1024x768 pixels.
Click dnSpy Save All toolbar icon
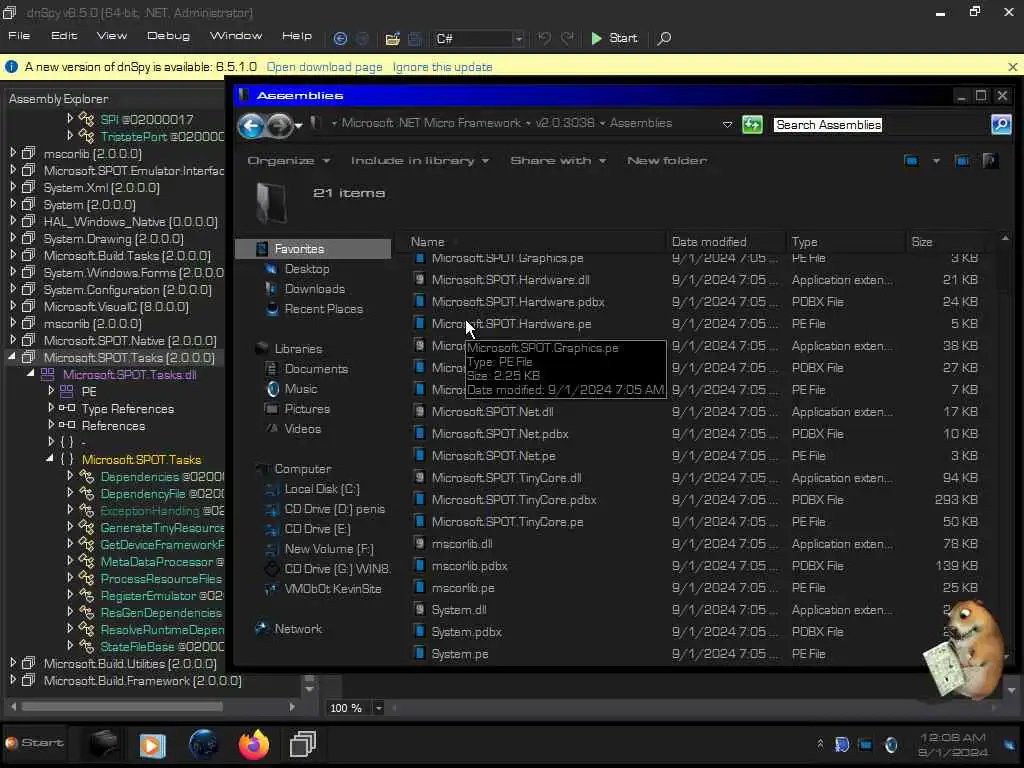pos(415,39)
